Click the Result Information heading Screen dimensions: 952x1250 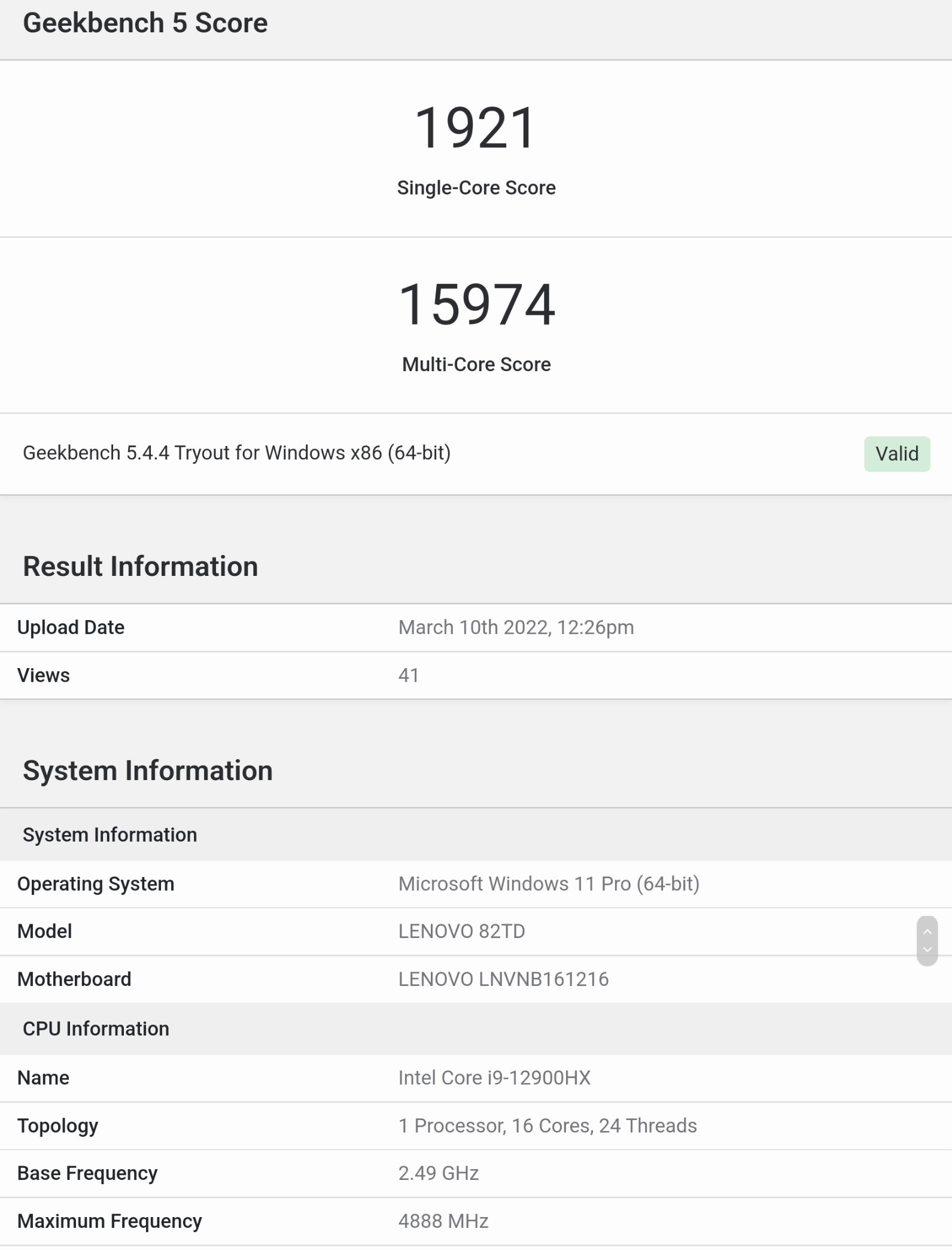coord(140,566)
